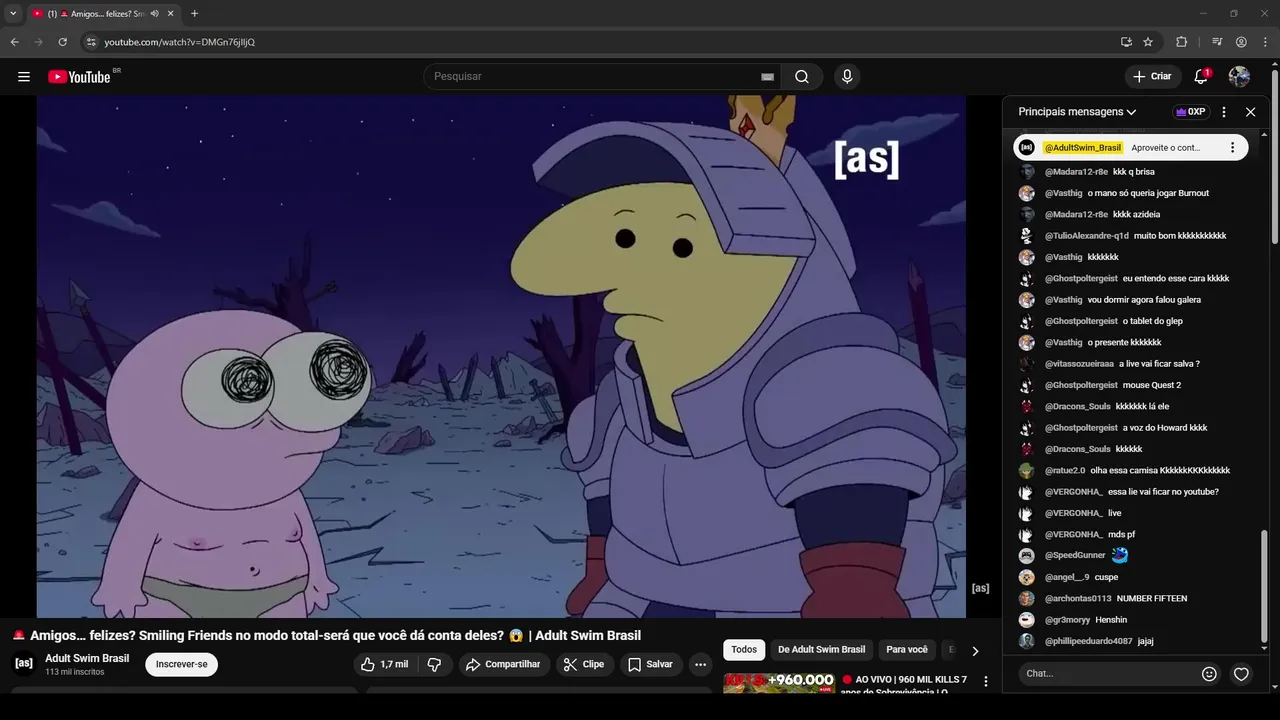1280x720 pixels.
Task: Click the video title text
Action: (327, 636)
